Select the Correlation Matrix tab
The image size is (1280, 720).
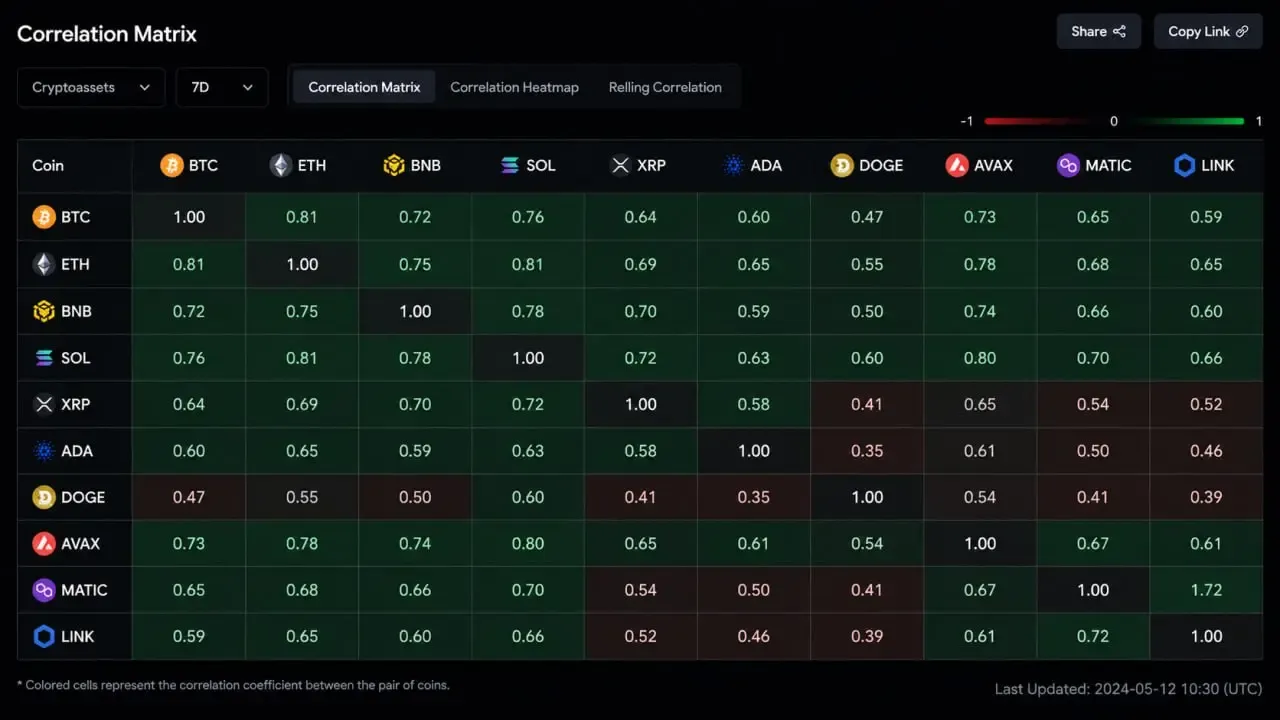(364, 87)
